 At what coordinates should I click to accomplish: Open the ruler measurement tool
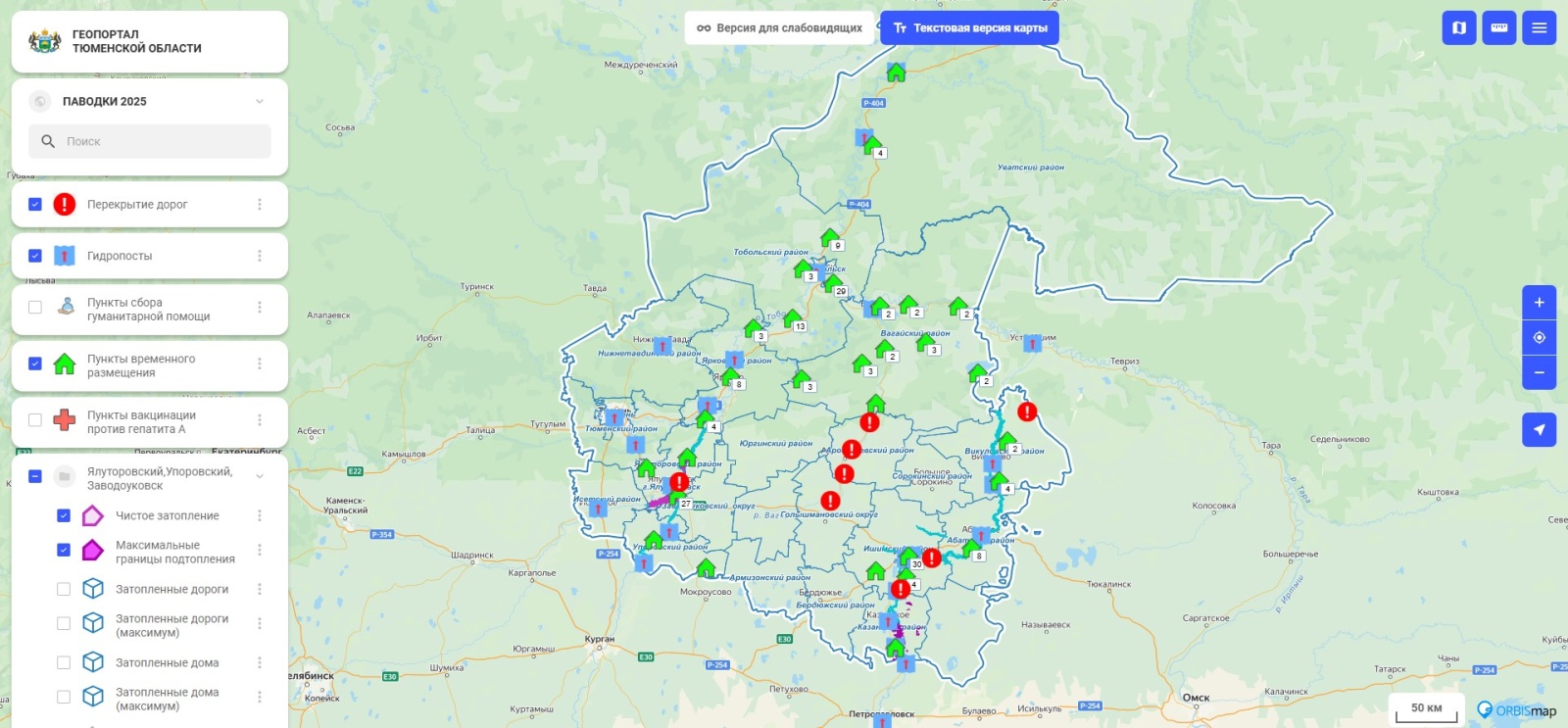pyautogui.click(x=1498, y=27)
